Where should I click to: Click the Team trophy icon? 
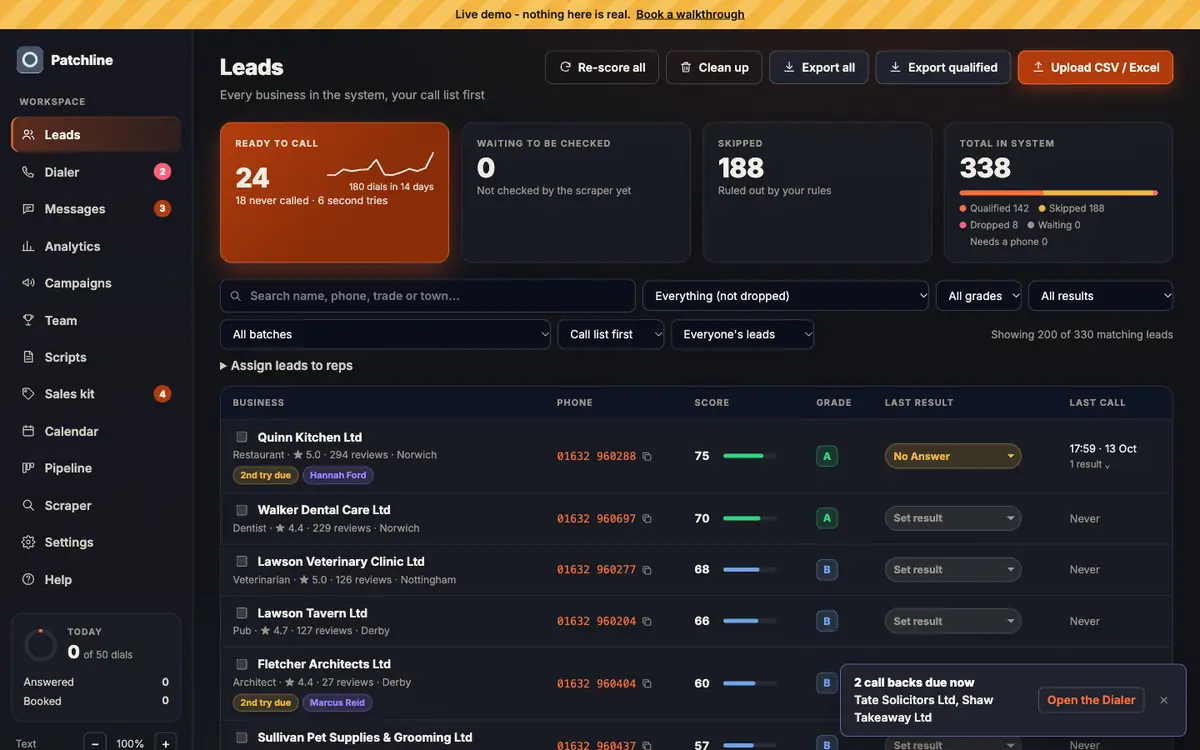[28, 320]
